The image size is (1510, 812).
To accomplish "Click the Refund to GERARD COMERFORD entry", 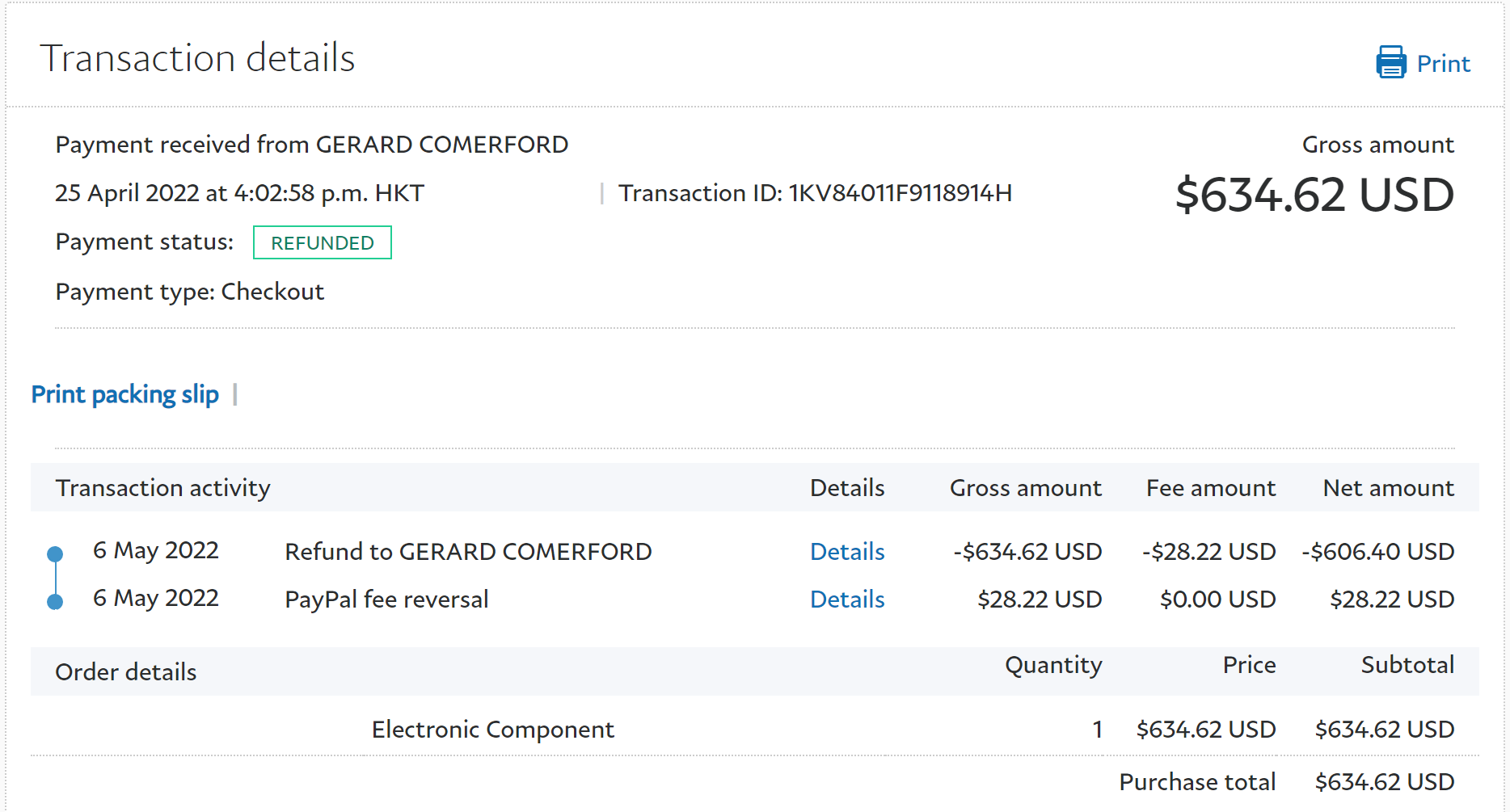I will coord(468,552).
